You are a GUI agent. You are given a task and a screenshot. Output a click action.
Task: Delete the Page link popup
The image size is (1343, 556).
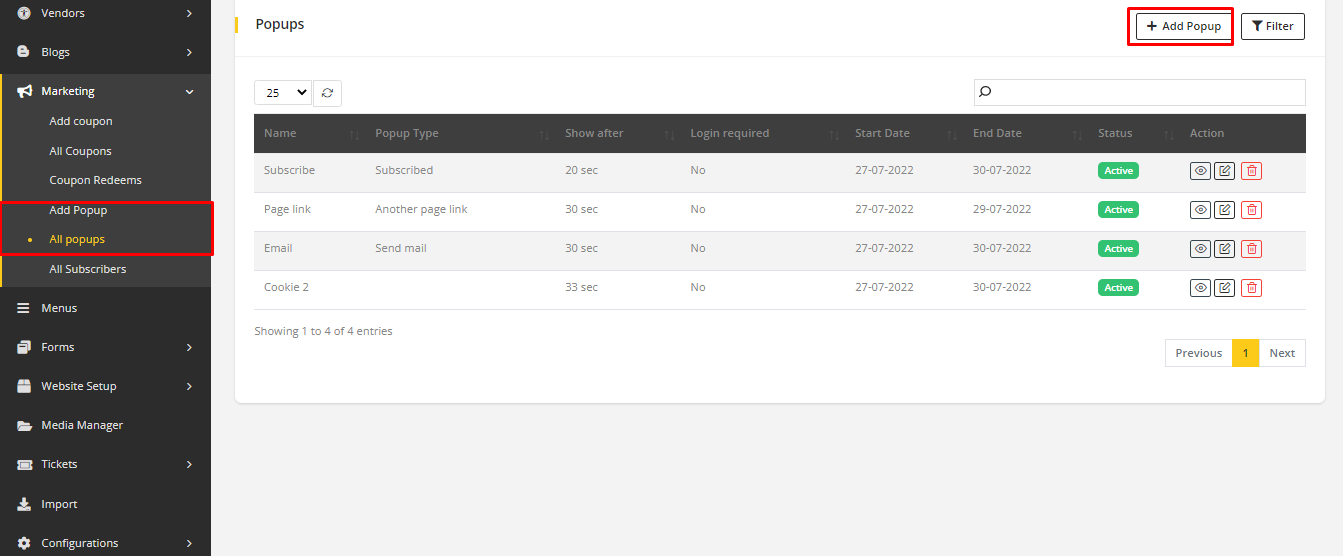1251,210
